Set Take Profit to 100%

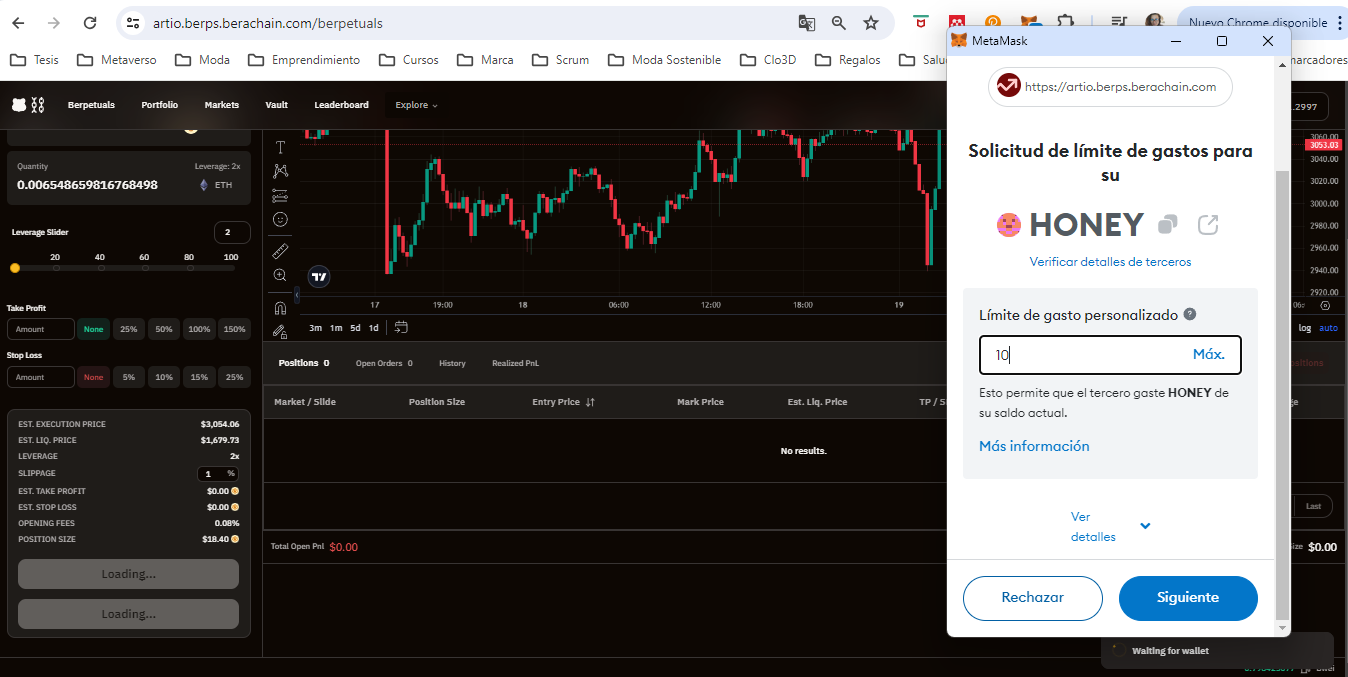point(199,329)
